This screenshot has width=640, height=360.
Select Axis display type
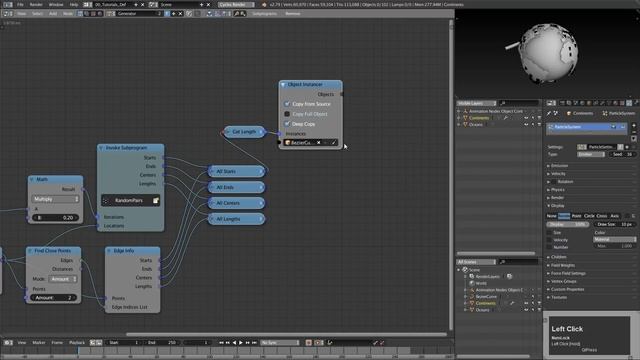615,216
